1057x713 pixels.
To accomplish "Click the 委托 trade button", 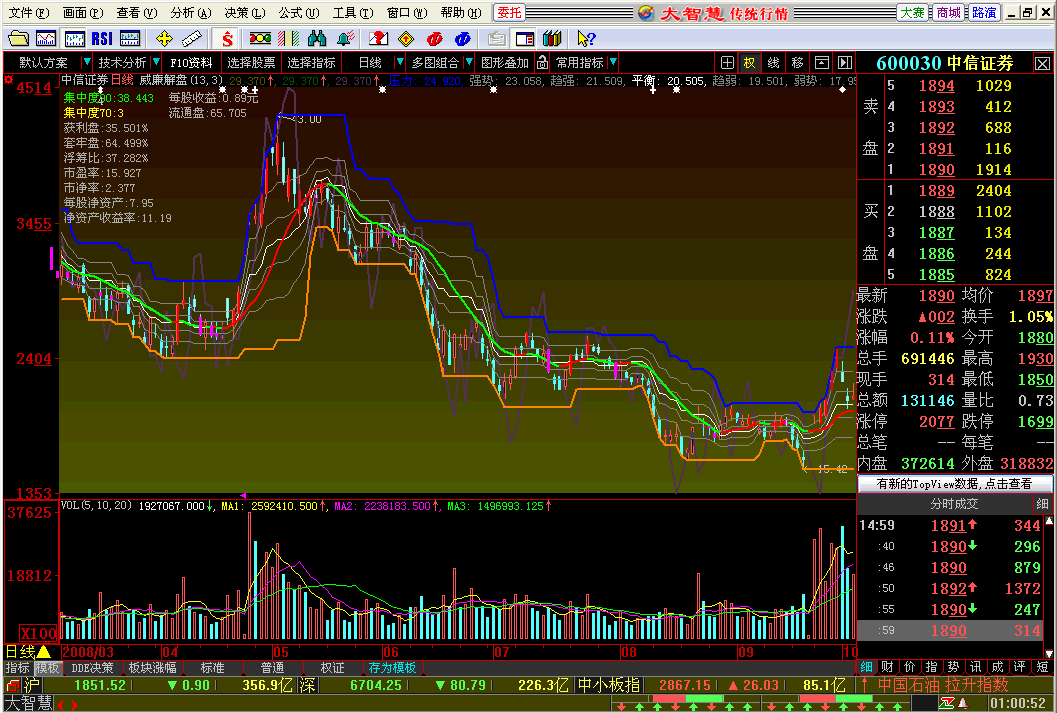I will pyautogui.click(x=509, y=12).
